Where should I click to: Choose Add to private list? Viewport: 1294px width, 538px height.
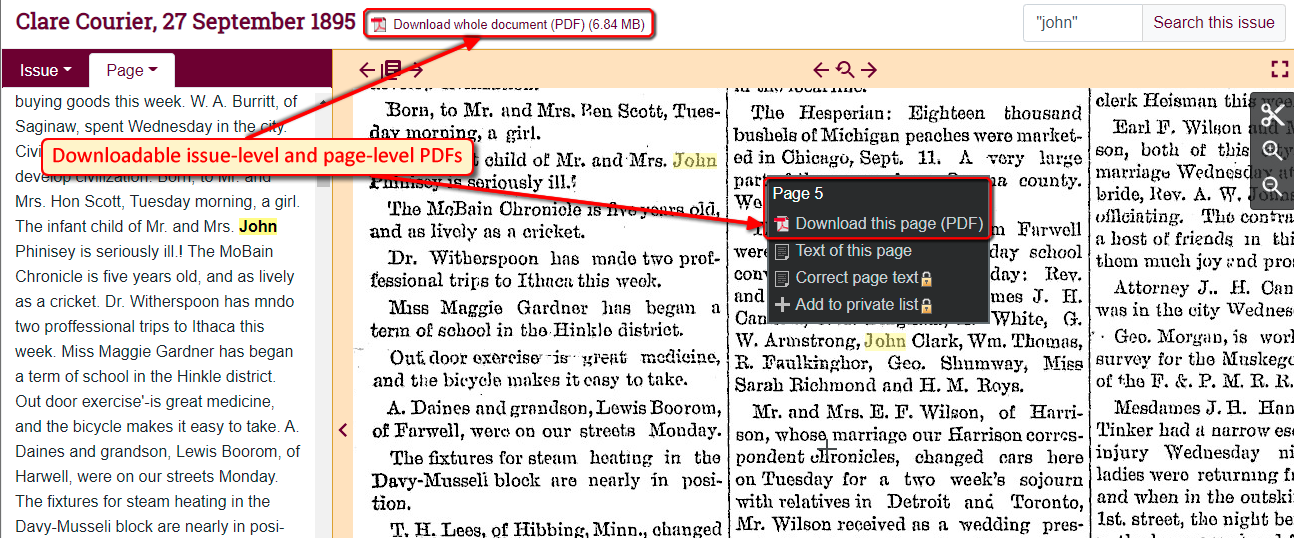pyautogui.click(x=856, y=305)
